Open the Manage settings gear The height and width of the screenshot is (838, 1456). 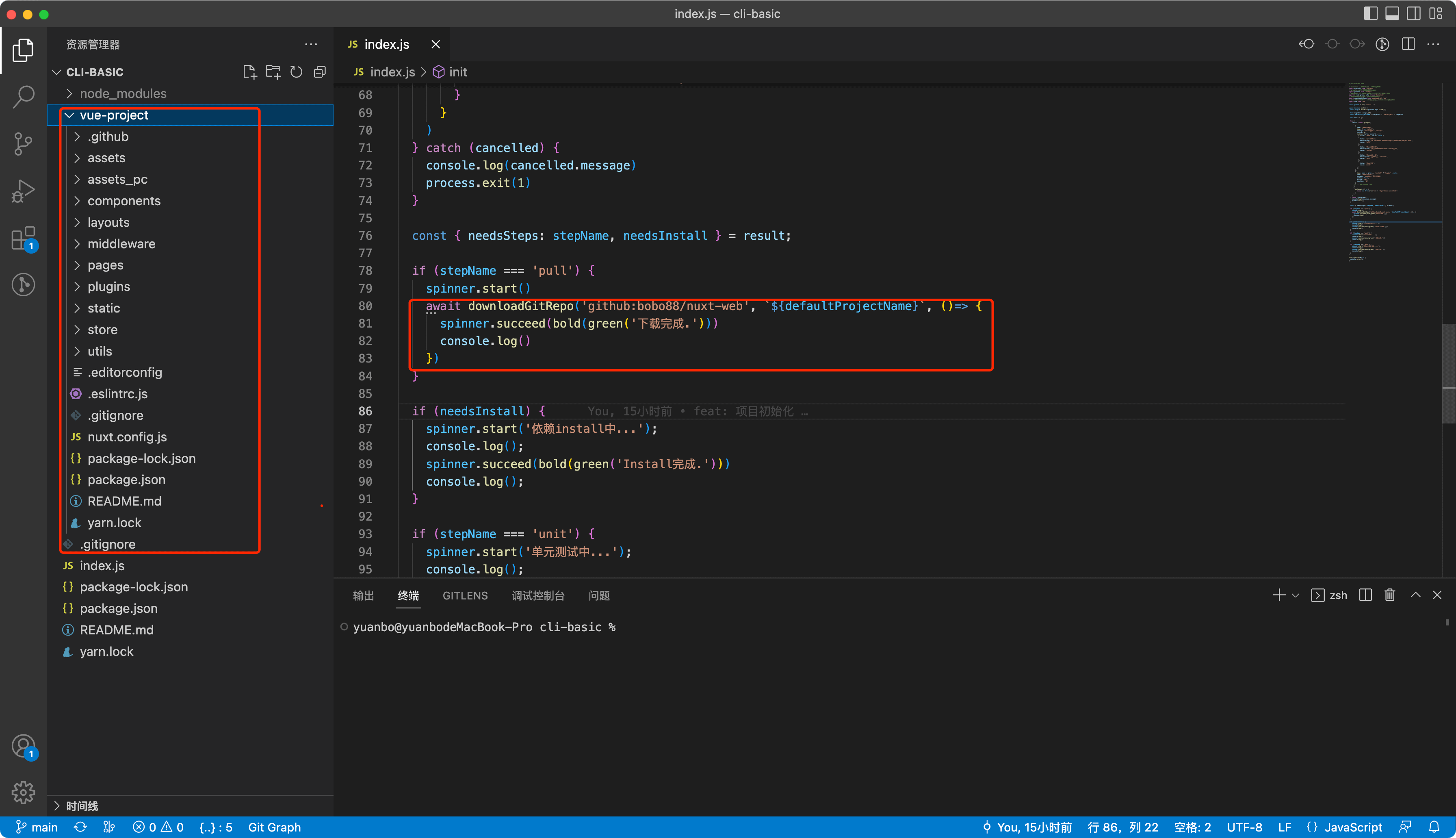point(23,792)
